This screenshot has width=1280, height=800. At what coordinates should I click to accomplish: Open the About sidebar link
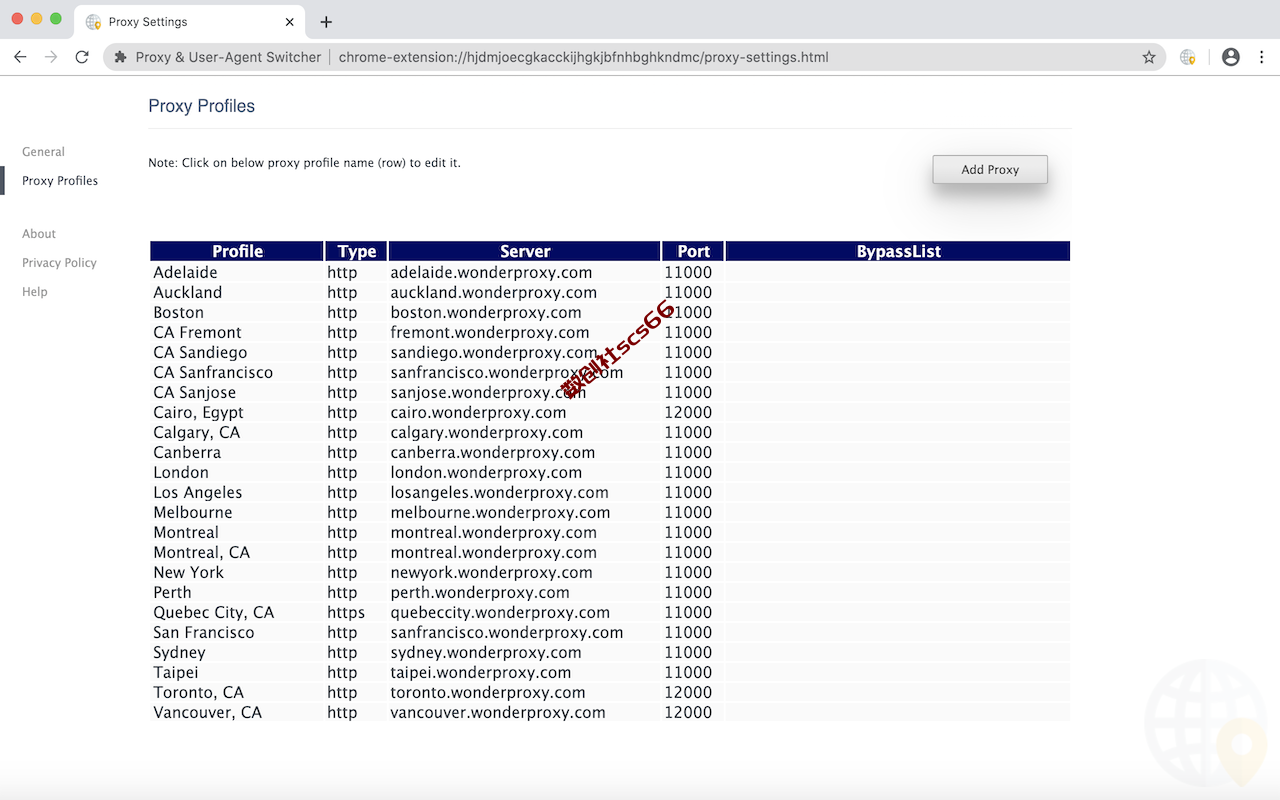pos(39,234)
